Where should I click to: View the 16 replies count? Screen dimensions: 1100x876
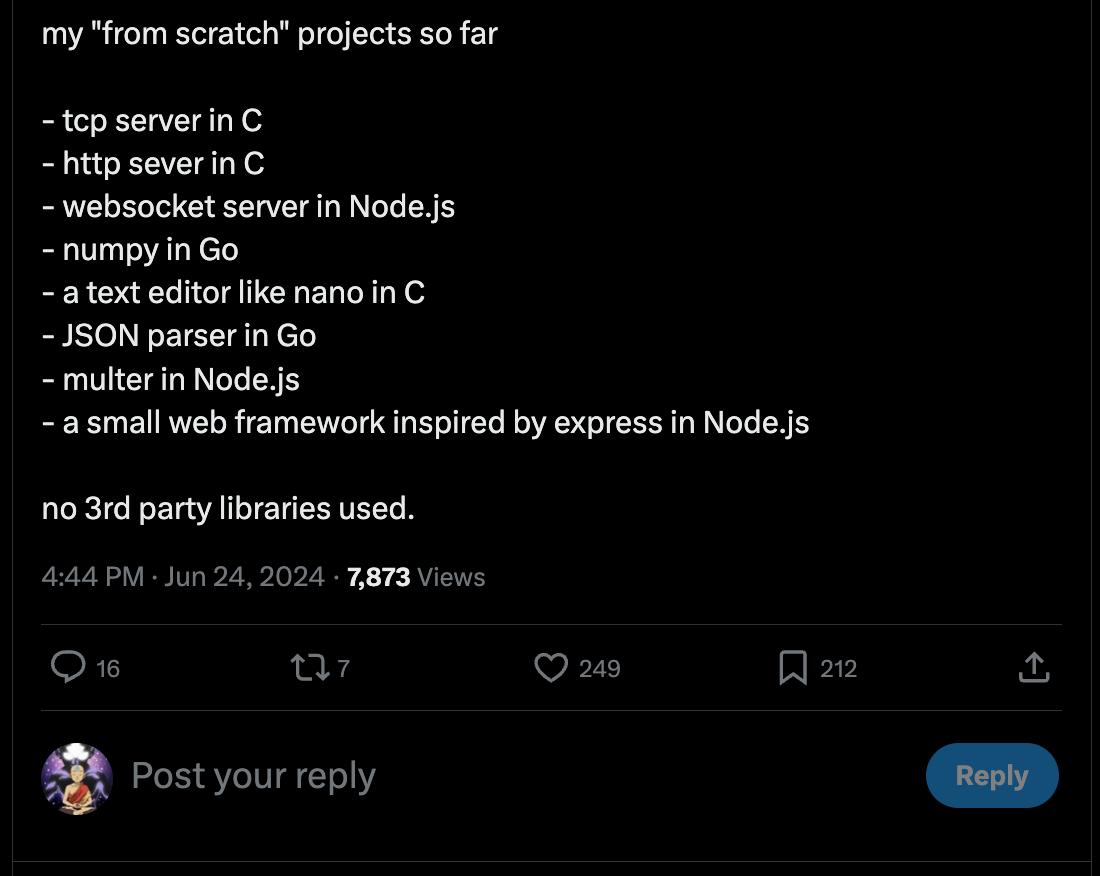[x=106, y=669]
